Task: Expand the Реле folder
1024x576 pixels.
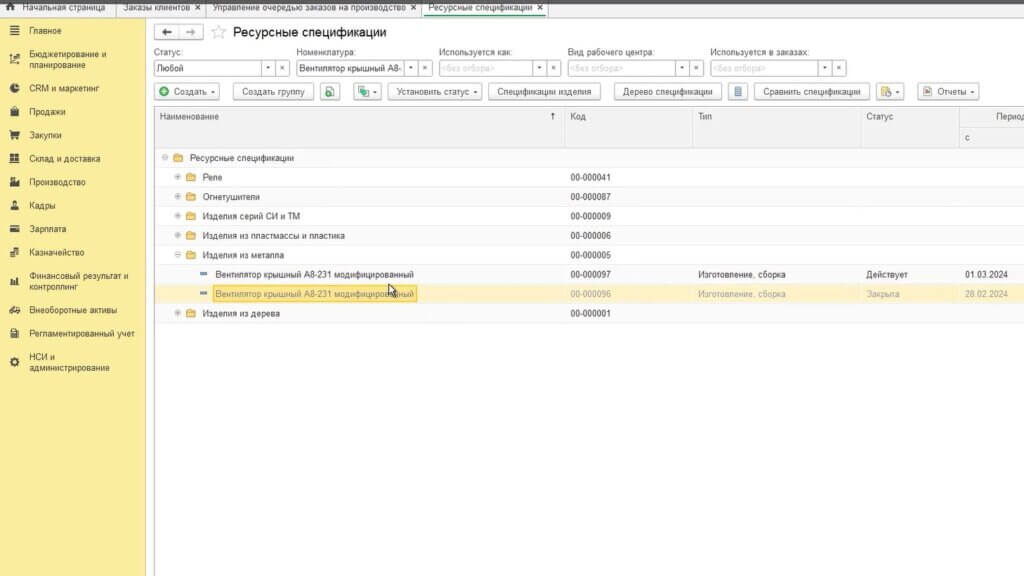Action: 178,177
